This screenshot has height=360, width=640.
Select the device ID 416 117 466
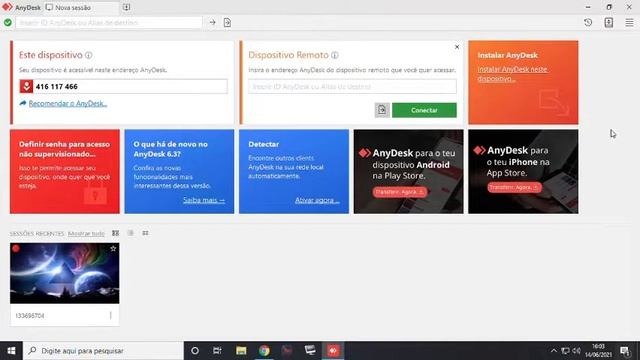(x=56, y=87)
